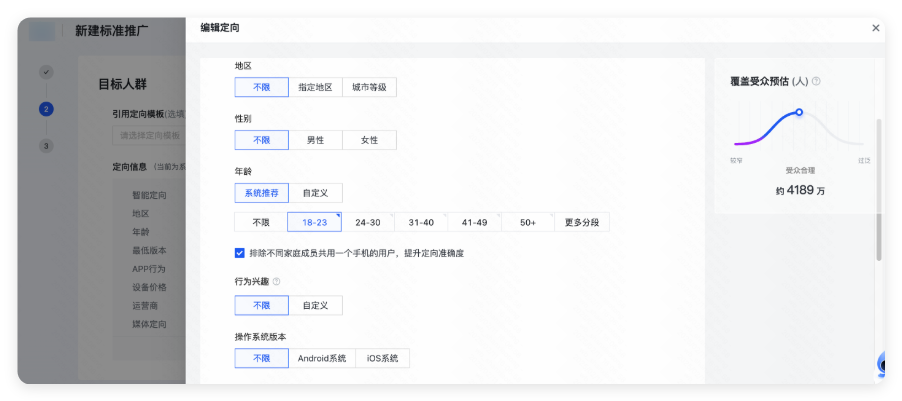Image resolution: width=902 pixels, height=401 pixels.
Task: Toggle the 50+ age range
Action: tap(528, 222)
